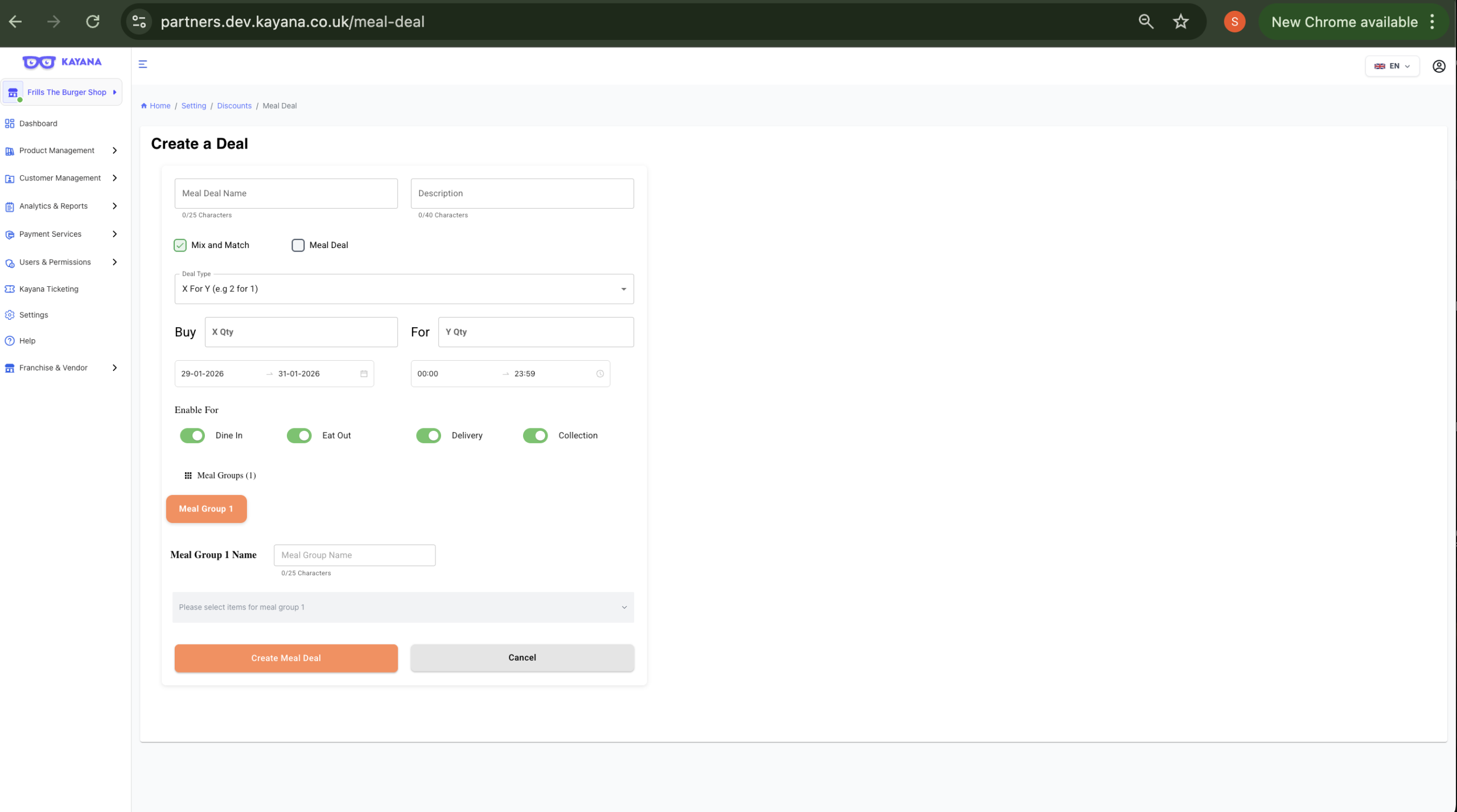The image size is (1457, 812).
Task: Collapse sidebar with hamburger menu icon
Action: (x=143, y=64)
